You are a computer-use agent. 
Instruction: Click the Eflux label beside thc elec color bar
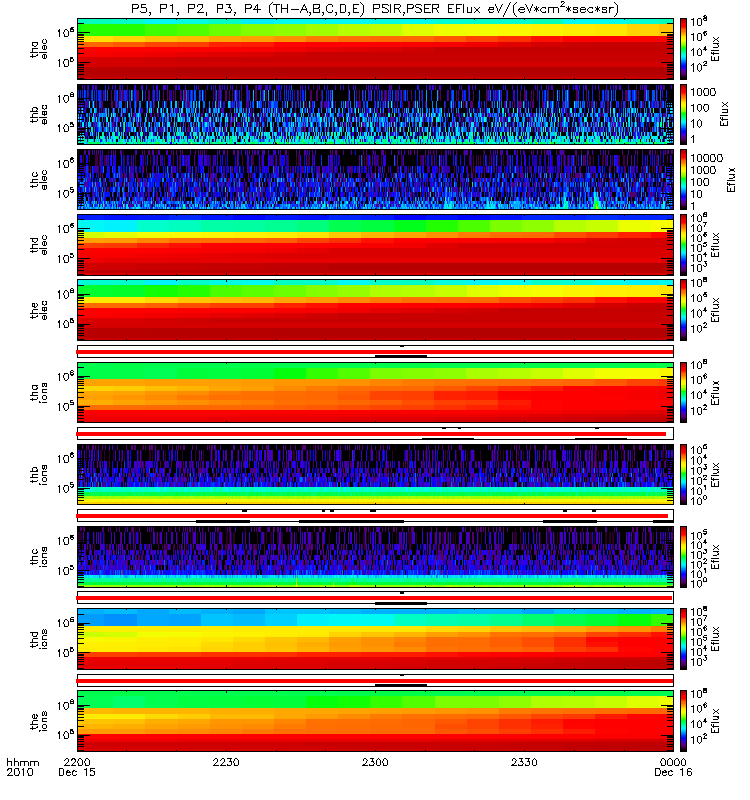pyautogui.click(x=731, y=180)
